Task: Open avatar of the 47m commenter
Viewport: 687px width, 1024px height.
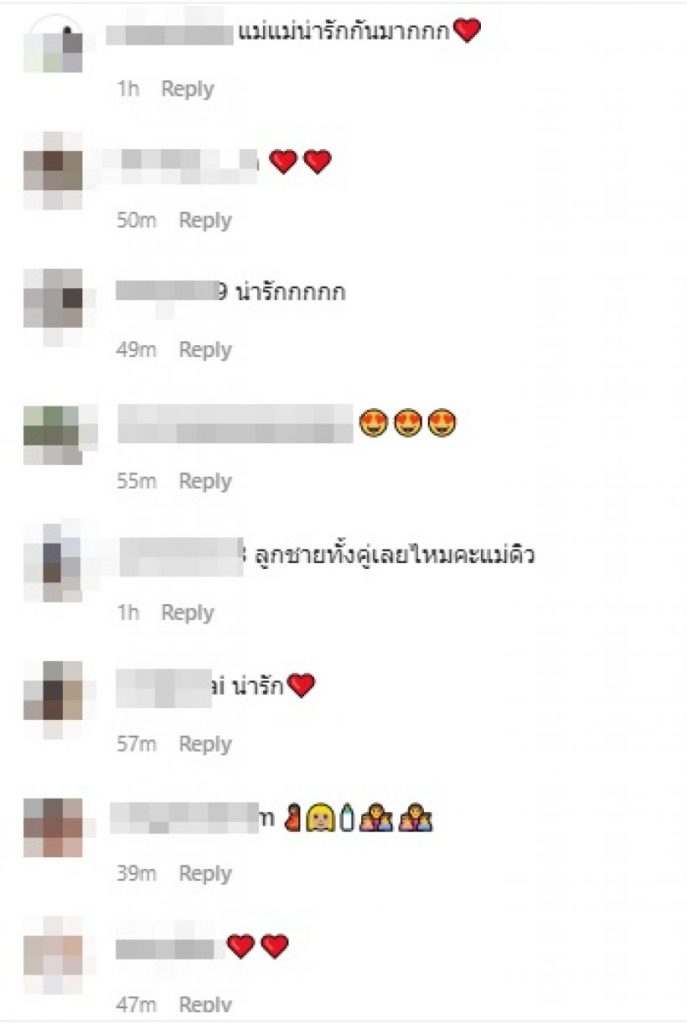Action: point(53,955)
